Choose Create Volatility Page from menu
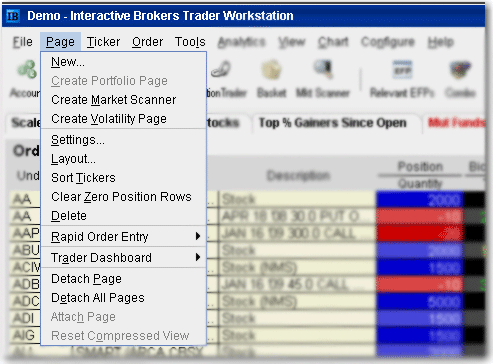Image resolution: width=493 pixels, height=364 pixels. pos(109,119)
